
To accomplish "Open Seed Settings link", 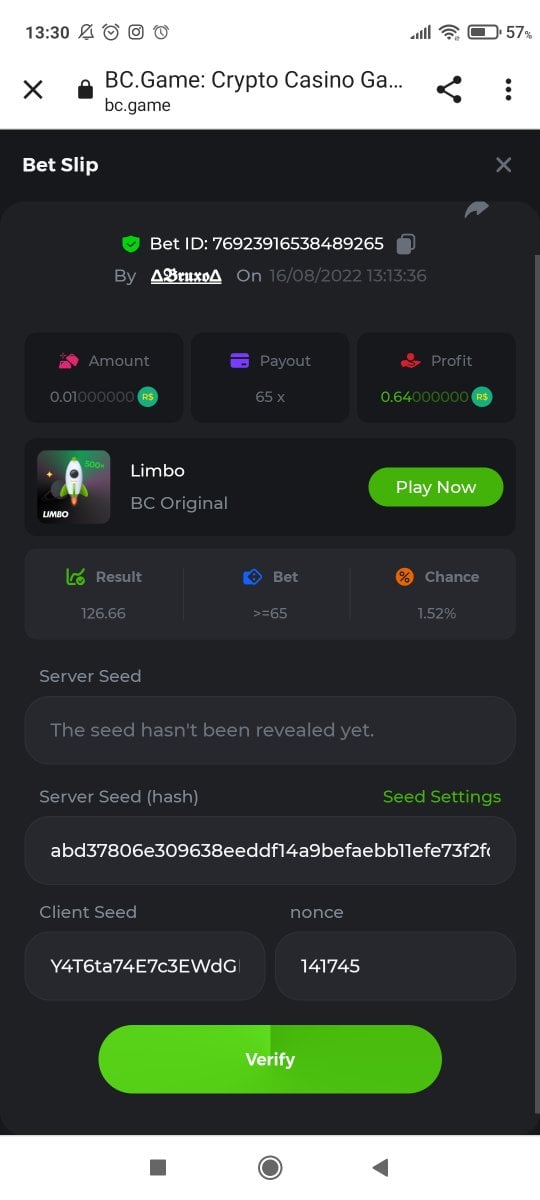I will [442, 797].
